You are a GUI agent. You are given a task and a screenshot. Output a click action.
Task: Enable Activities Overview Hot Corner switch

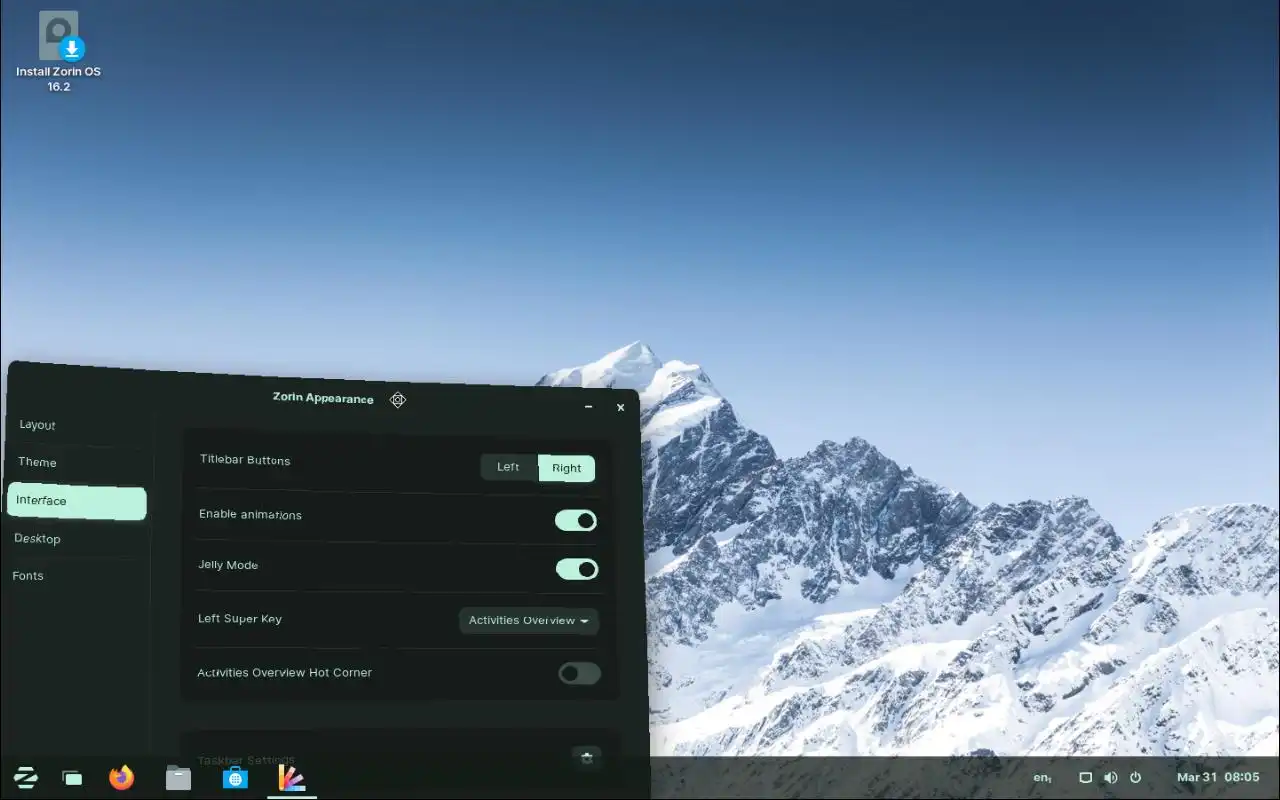580,673
